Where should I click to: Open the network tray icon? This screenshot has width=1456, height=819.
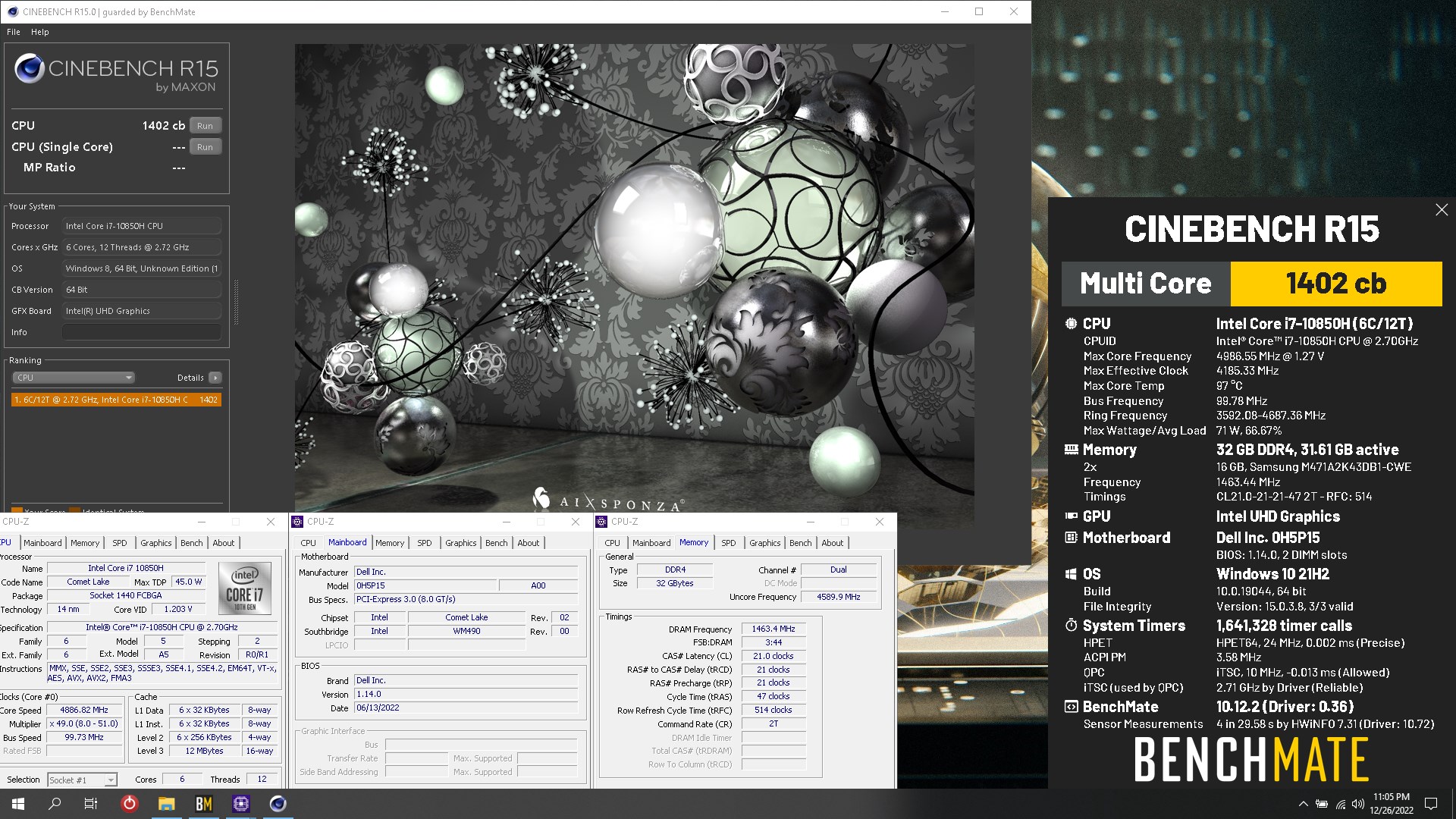pyautogui.click(x=1341, y=804)
